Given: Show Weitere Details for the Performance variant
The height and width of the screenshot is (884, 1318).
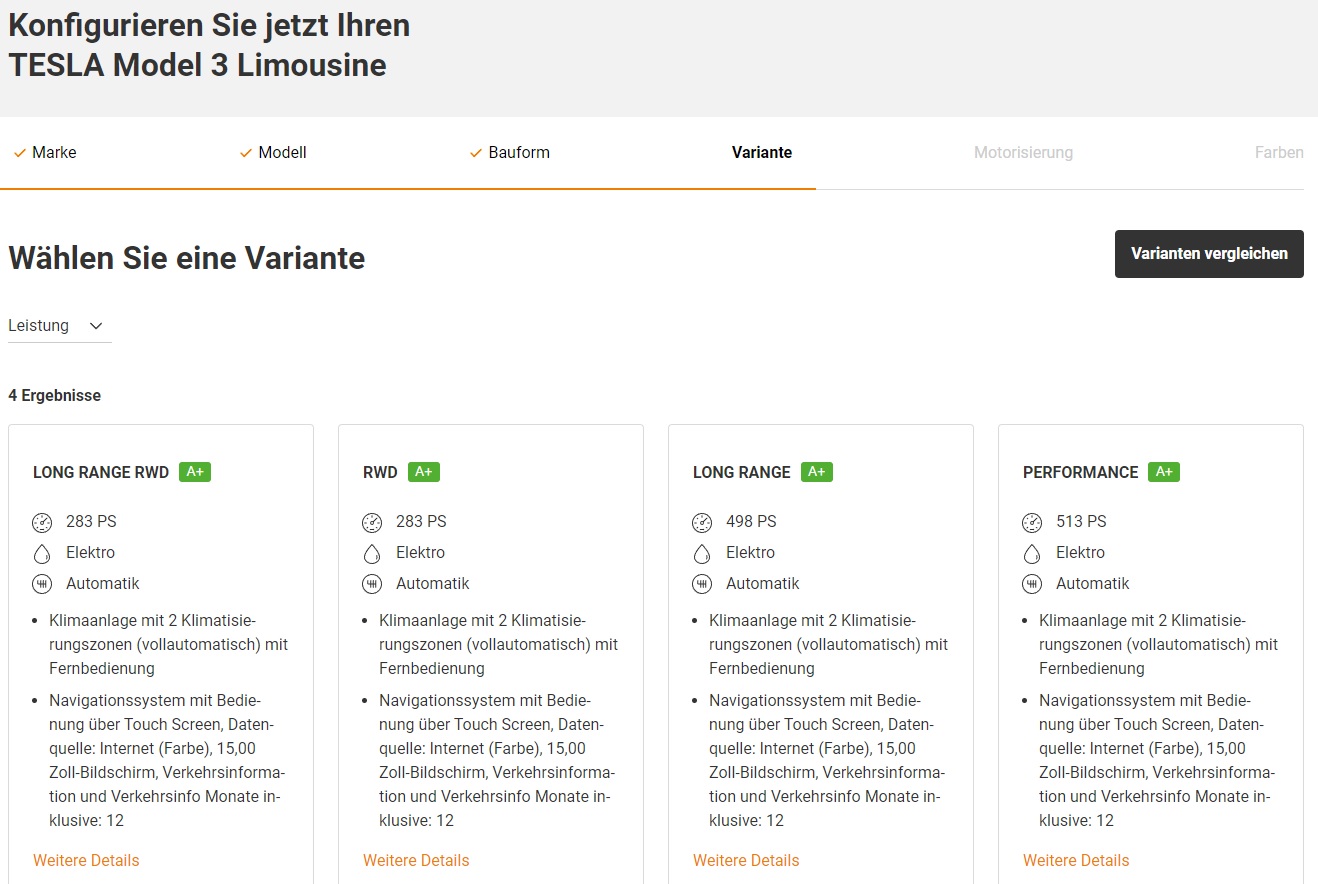Looking at the screenshot, I should pos(1076,860).
